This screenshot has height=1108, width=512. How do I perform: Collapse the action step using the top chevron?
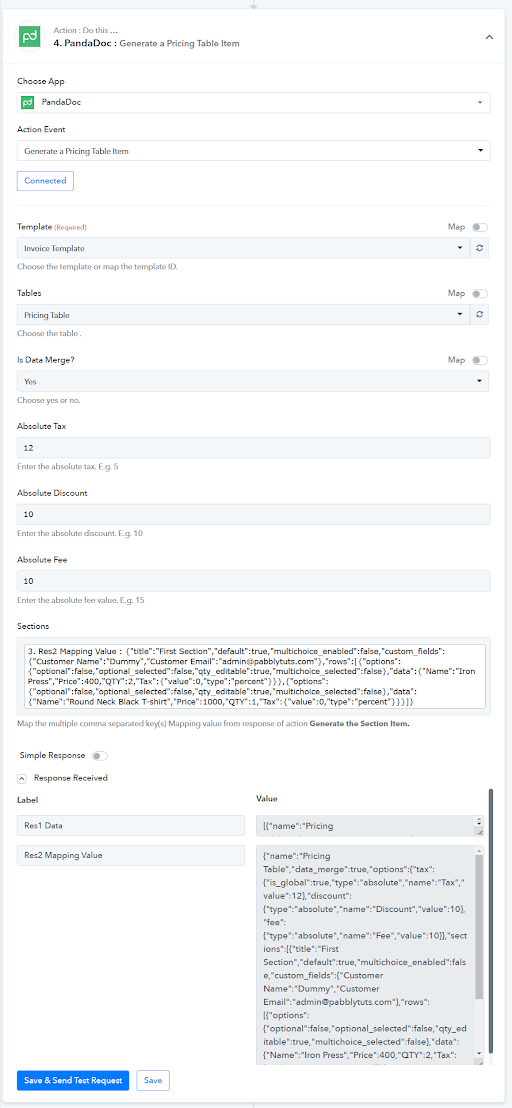tap(489, 37)
